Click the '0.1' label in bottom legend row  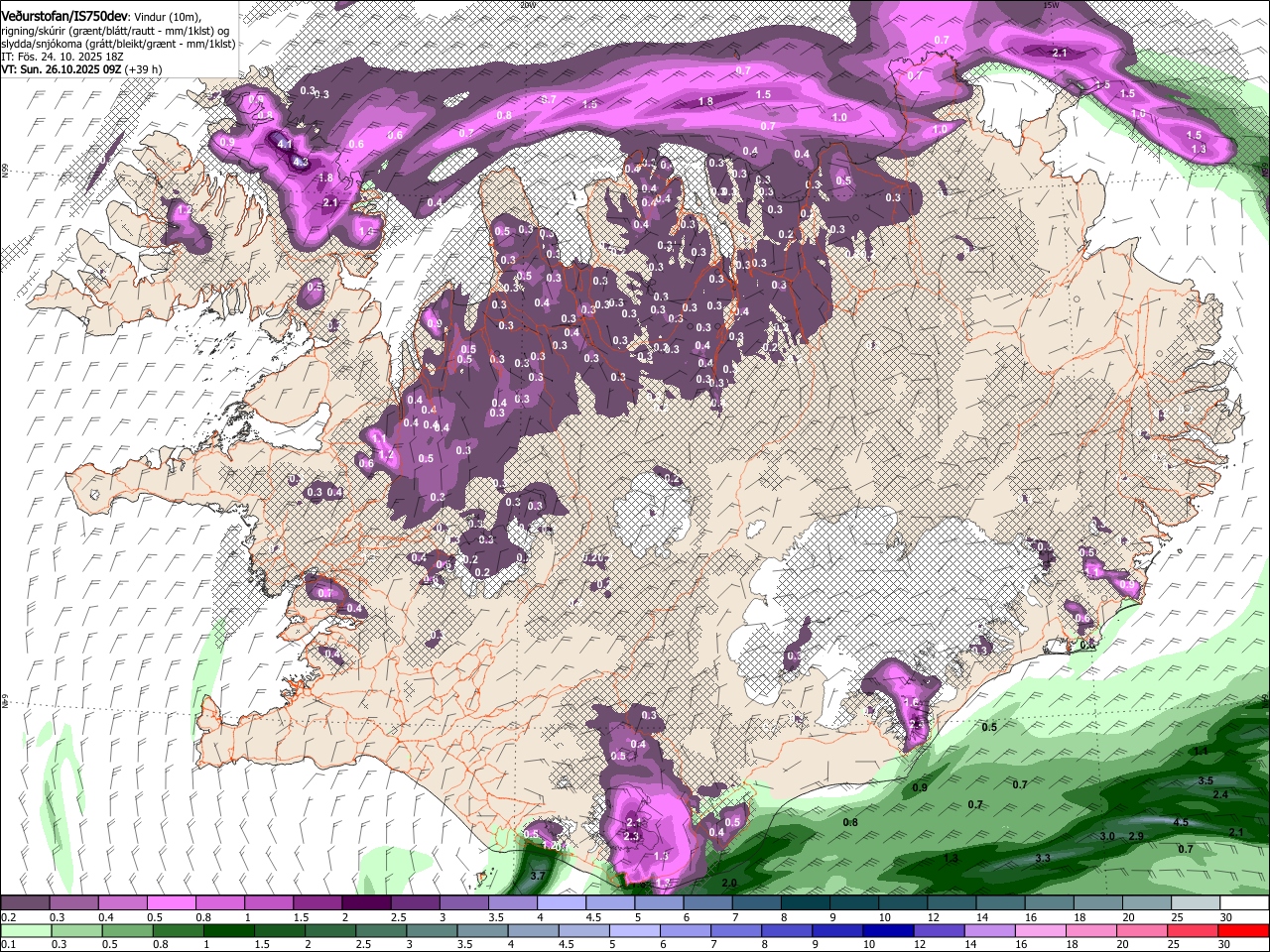click(x=7, y=945)
